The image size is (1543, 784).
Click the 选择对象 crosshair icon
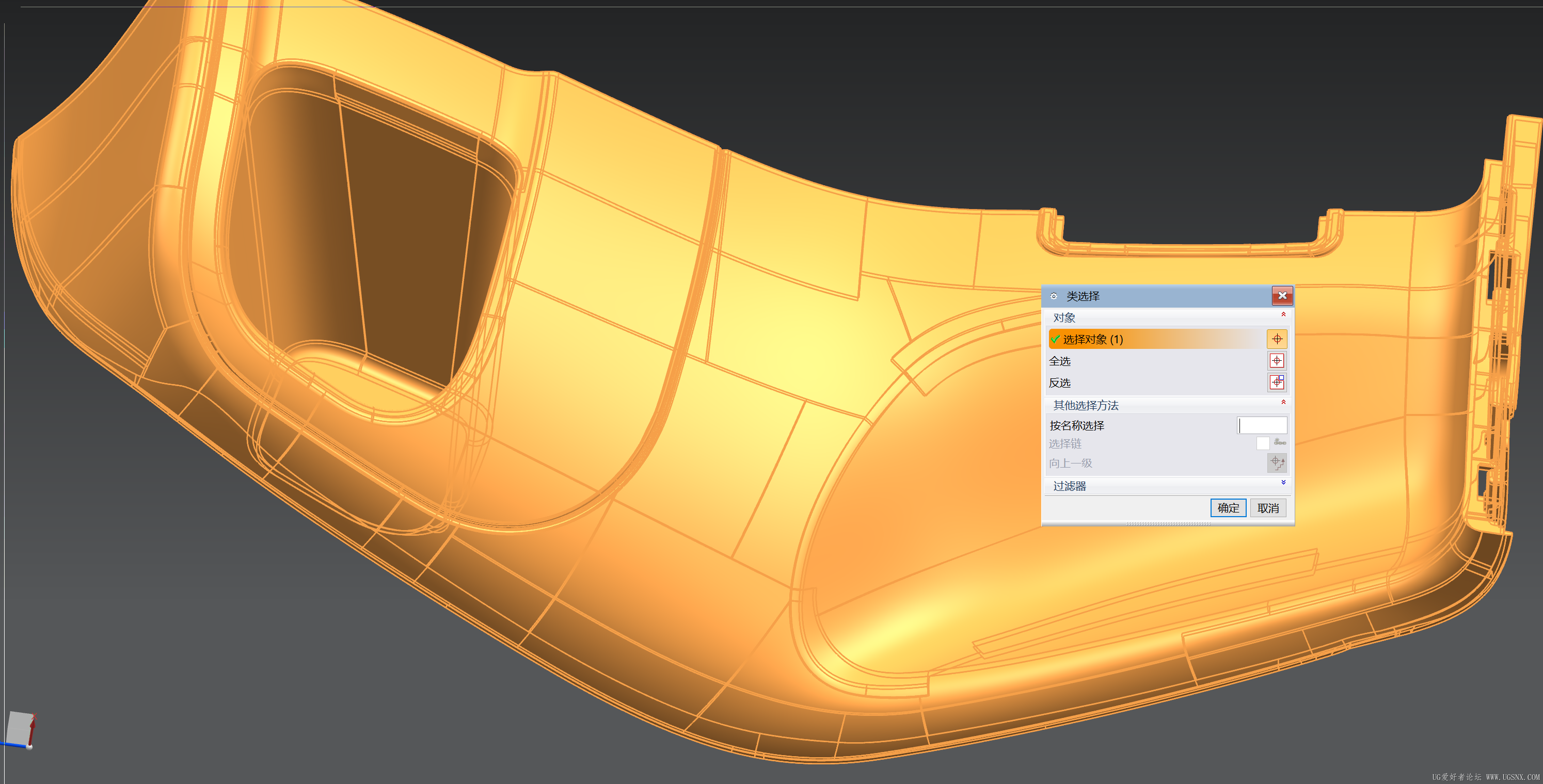pos(1277,339)
